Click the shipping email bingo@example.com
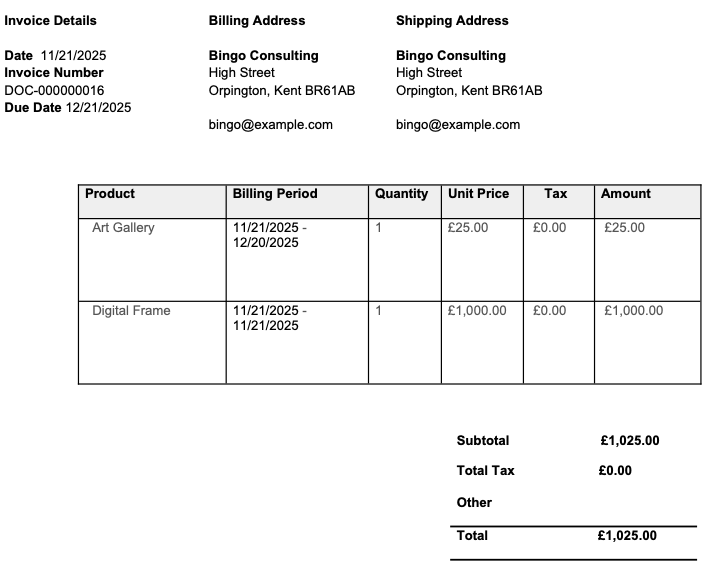This screenshot has width=716, height=583. point(457,125)
